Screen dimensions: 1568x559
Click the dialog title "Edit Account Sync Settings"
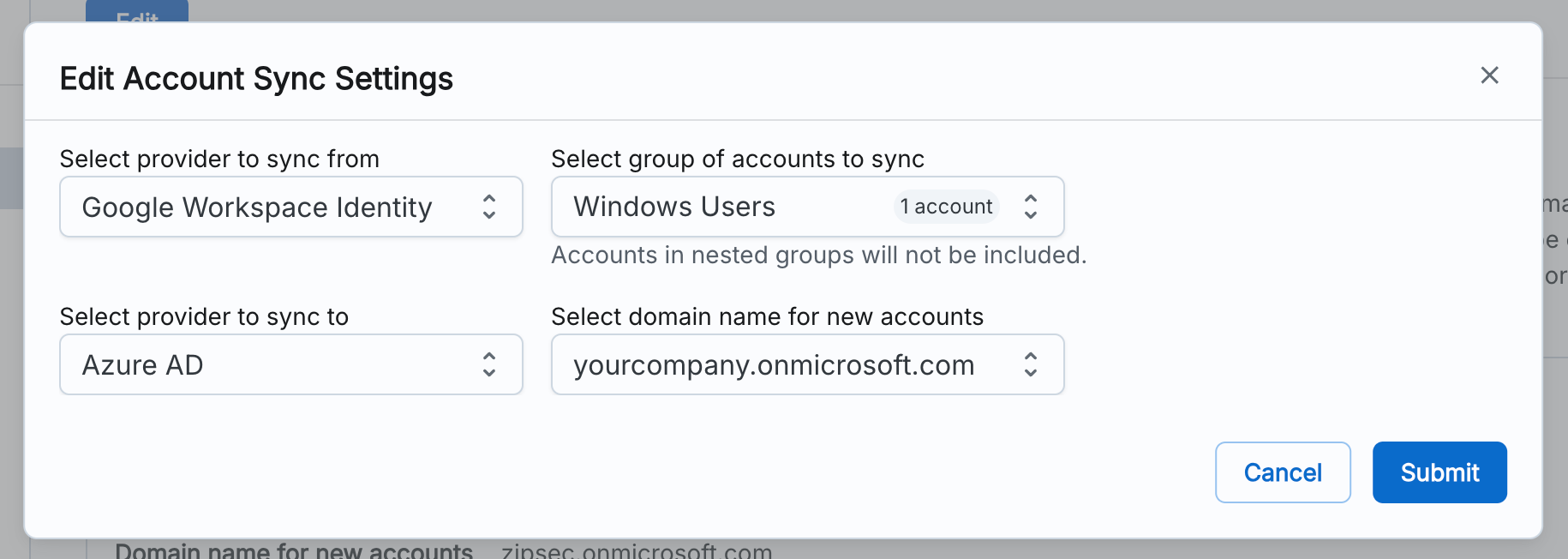tap(256, 79)
